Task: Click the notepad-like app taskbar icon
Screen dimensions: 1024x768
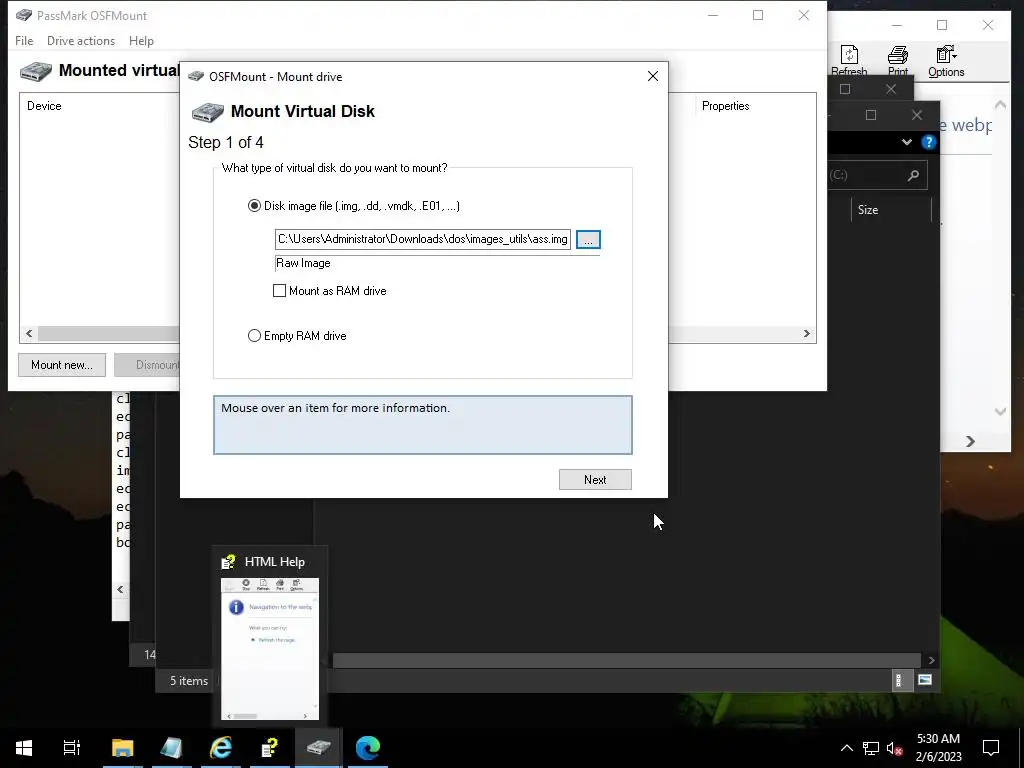Action: click(171, 747)
